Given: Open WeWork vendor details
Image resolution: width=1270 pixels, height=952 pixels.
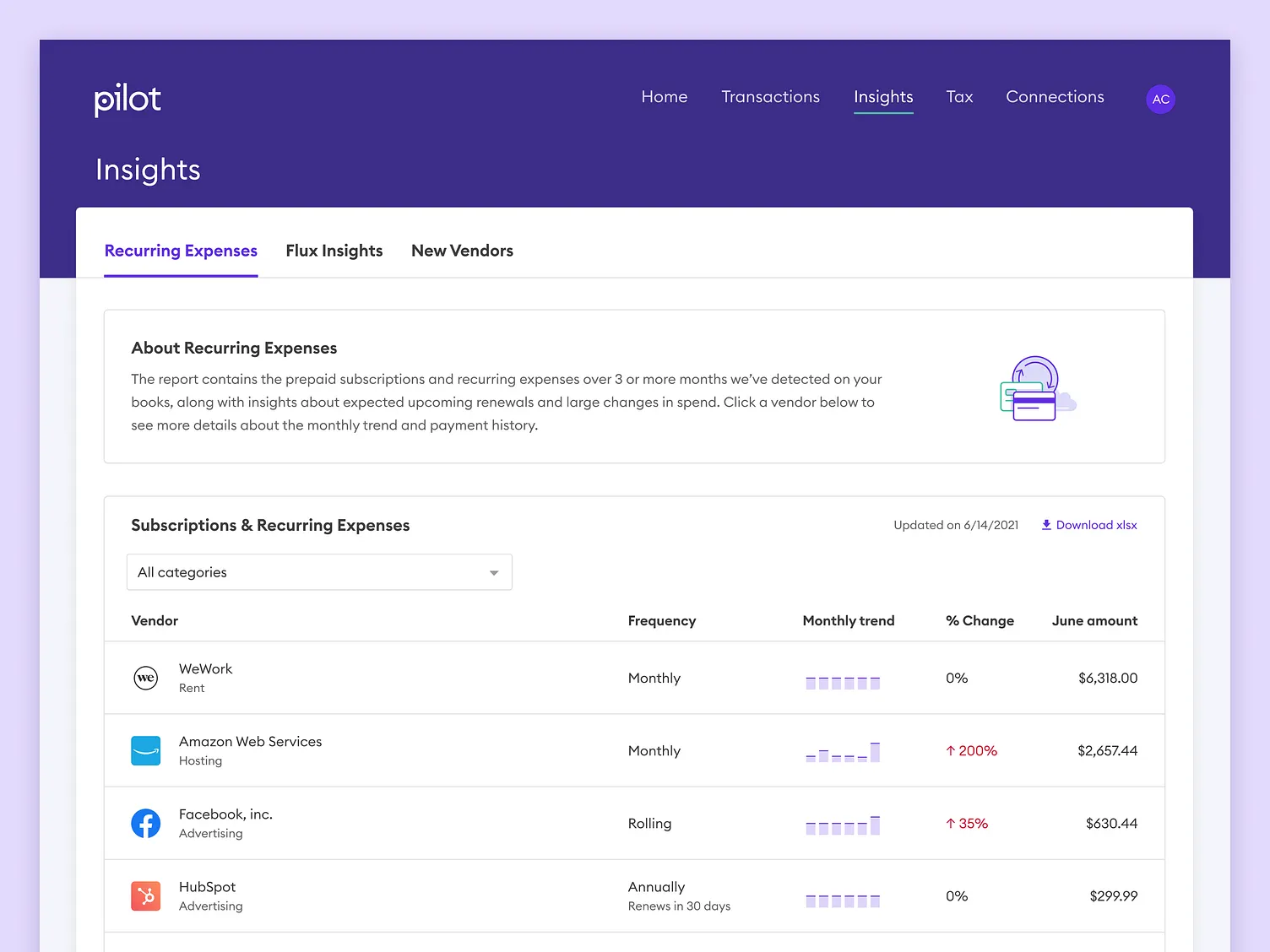Looking at the screenshot, I should (x=634, y=678).
